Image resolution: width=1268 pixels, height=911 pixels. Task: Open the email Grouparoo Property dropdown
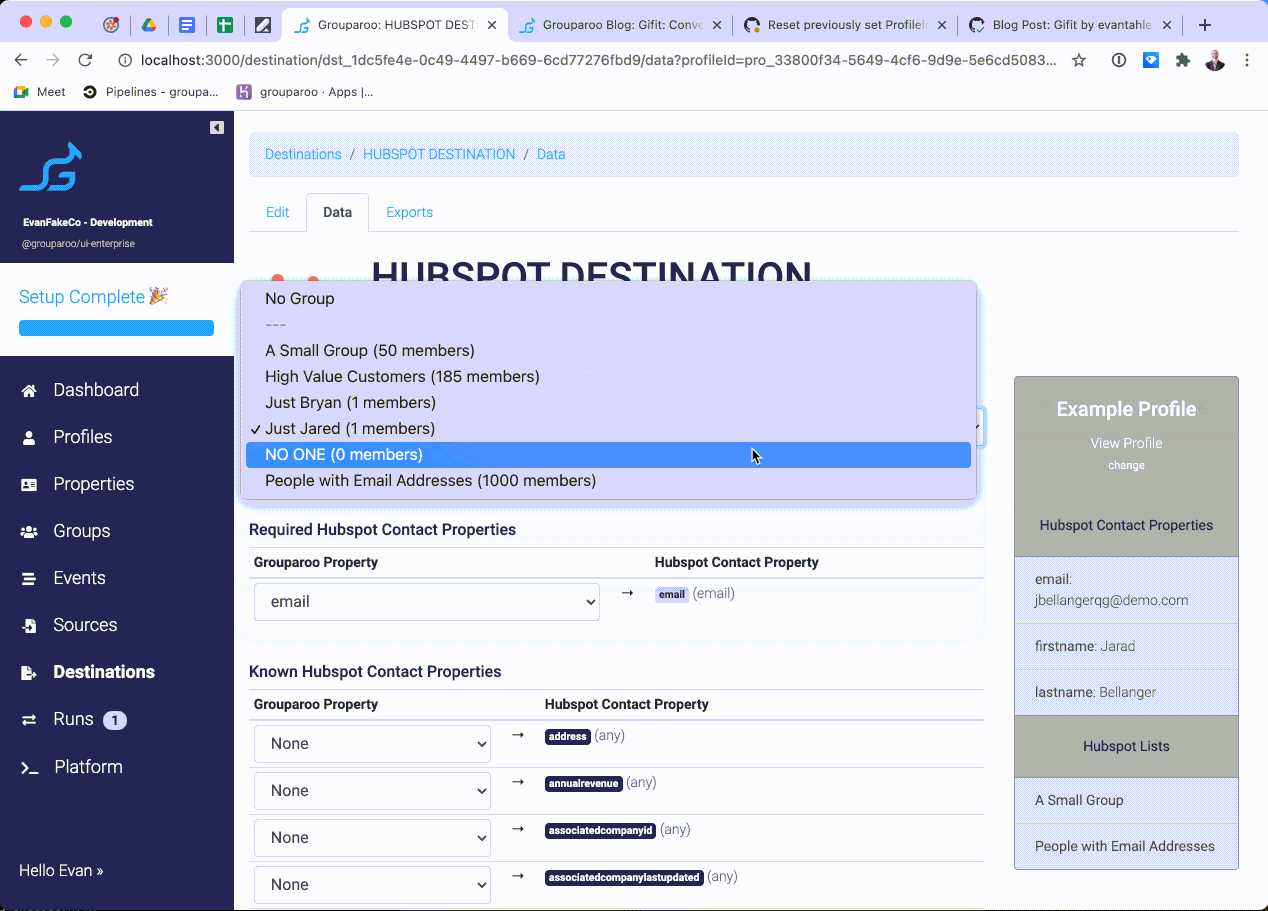point(426,602)
